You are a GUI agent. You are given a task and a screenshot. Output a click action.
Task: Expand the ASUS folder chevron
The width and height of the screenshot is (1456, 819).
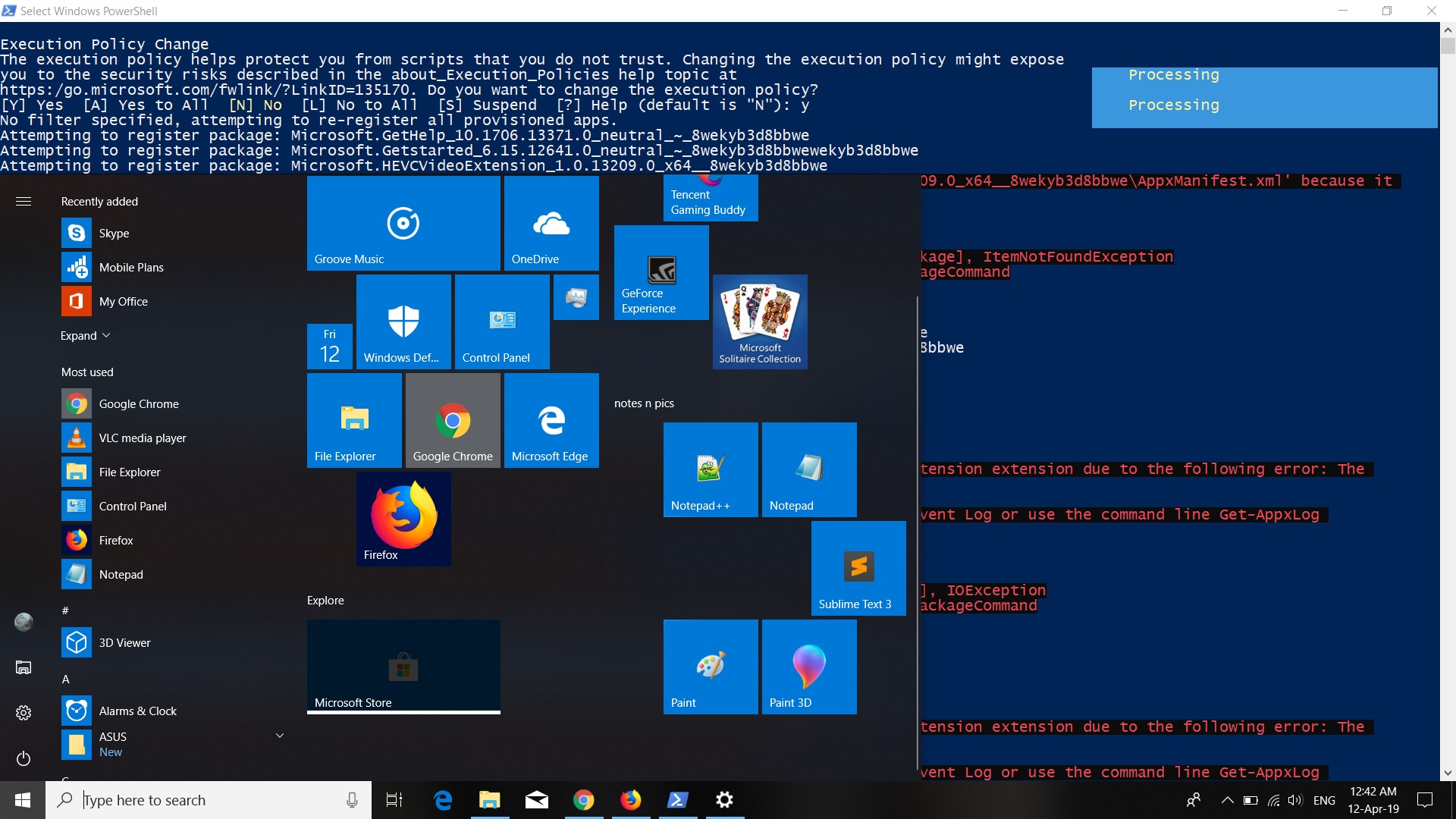click(x=280, y=736)
